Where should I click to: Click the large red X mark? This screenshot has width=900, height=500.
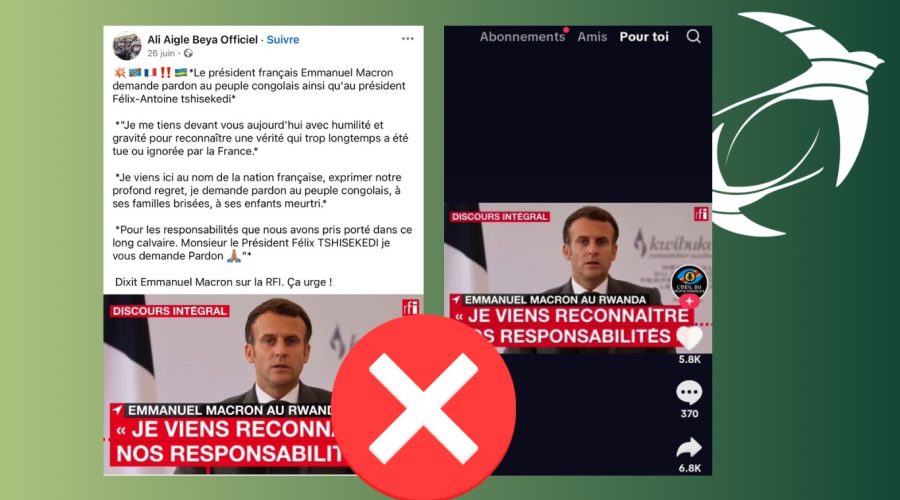[x=424, y=408]
